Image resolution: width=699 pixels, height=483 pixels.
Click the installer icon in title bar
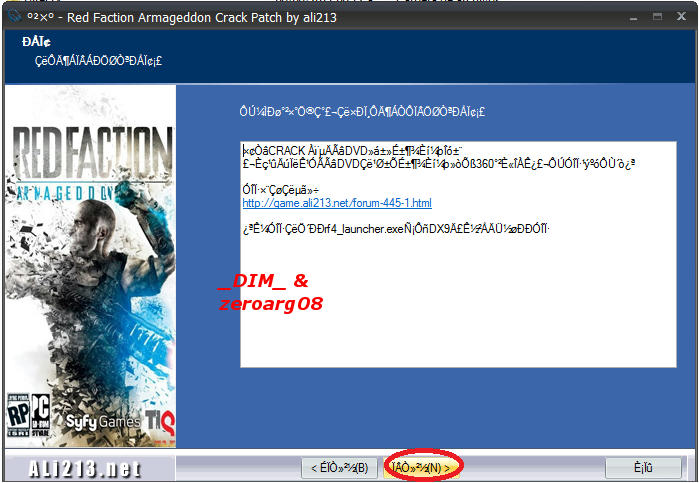pyautogui.click(x=14, y=17)
